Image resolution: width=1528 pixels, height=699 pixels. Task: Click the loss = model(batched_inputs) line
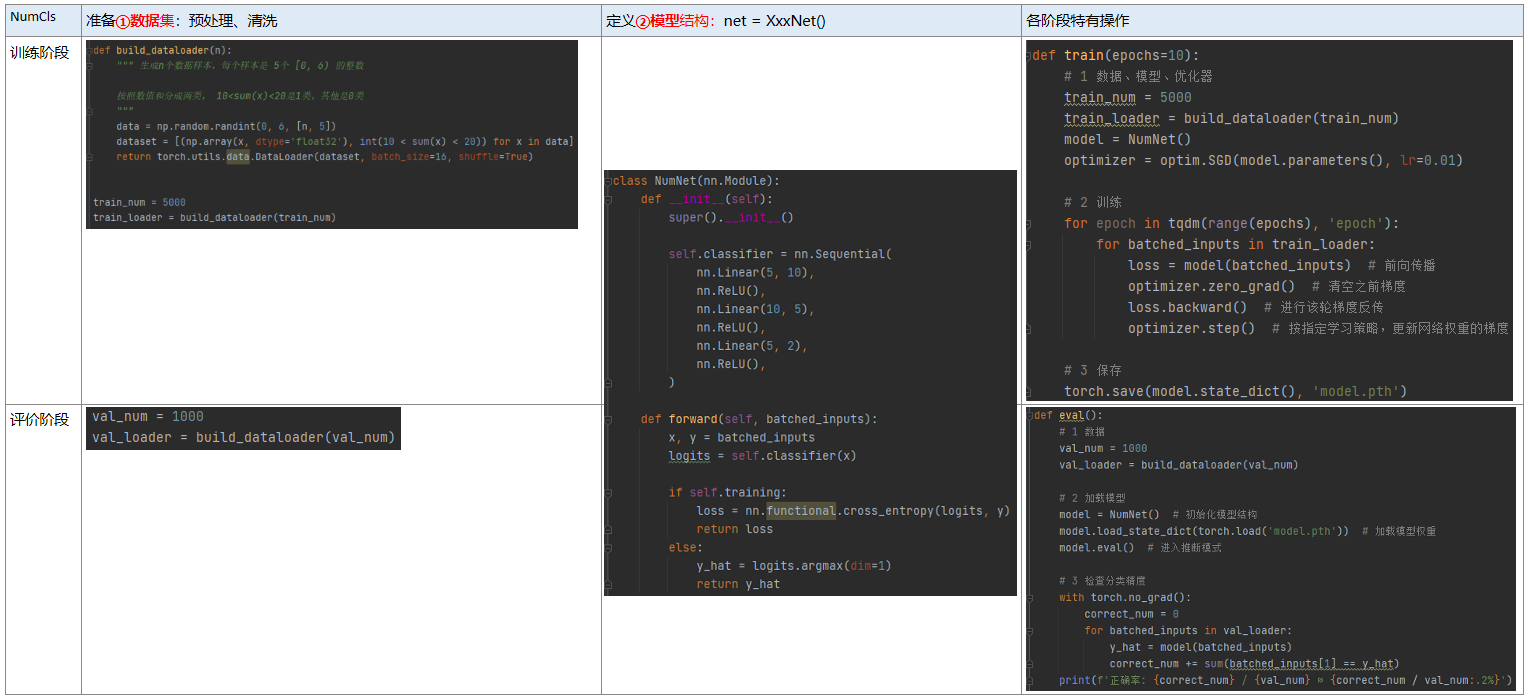pos(1282,265)
